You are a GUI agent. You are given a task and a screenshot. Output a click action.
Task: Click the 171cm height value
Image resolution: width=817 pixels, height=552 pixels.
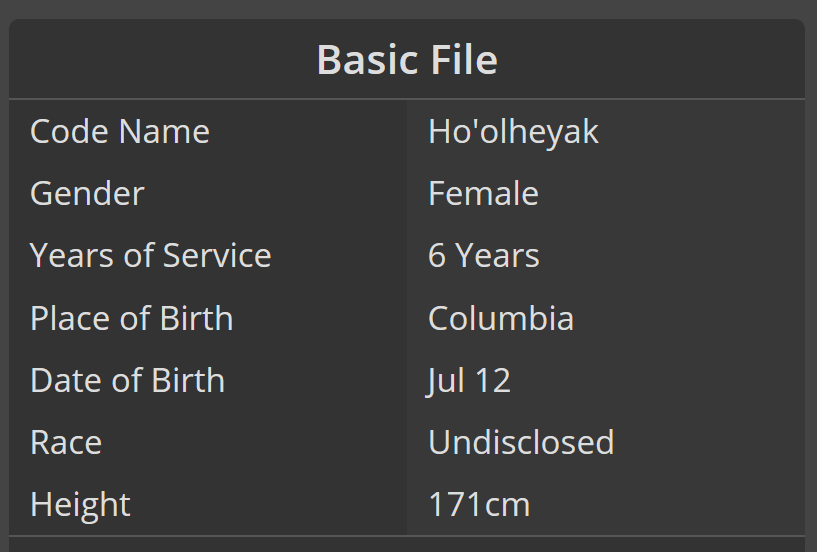479,505
